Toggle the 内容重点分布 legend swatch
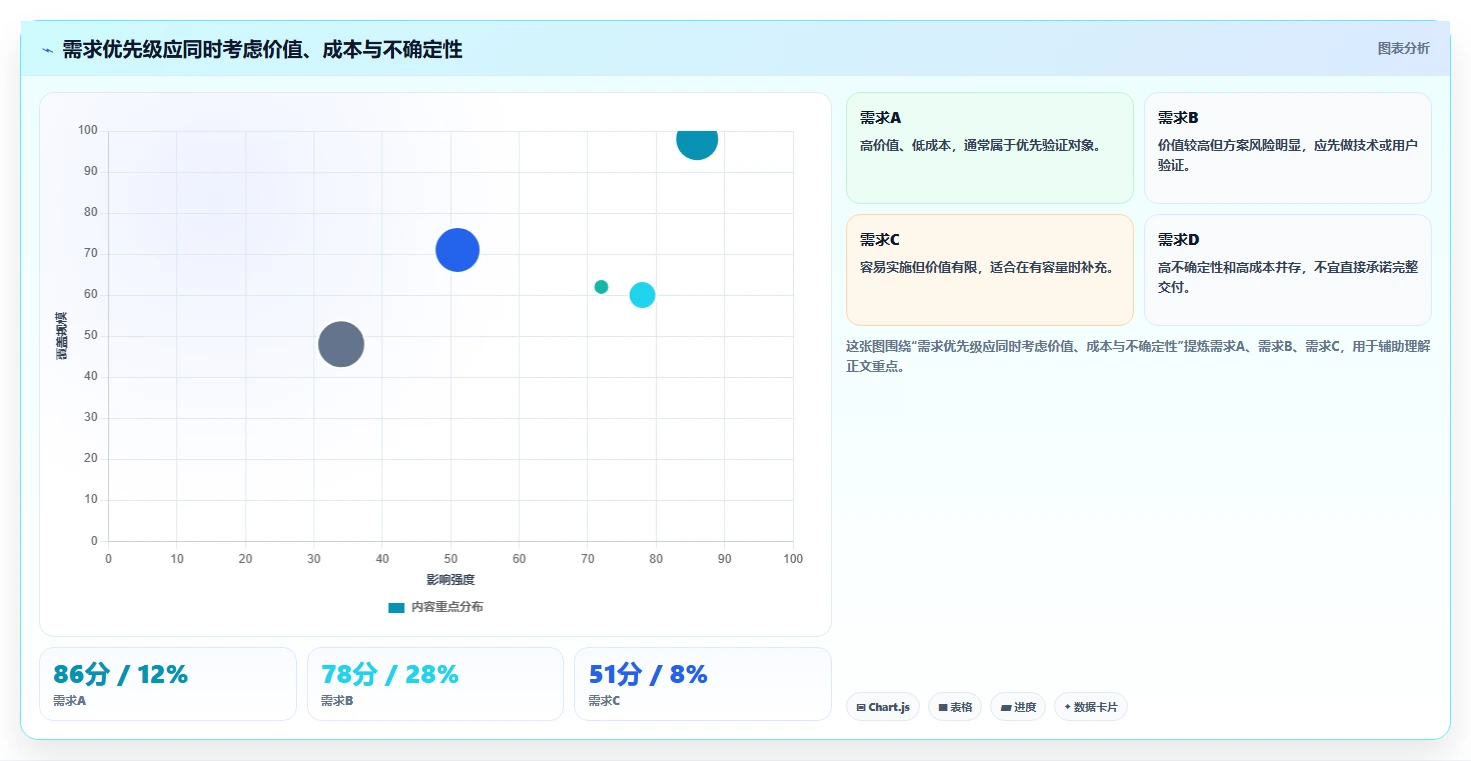Viewport: 1471px width, 761px height. coord(396,607)
